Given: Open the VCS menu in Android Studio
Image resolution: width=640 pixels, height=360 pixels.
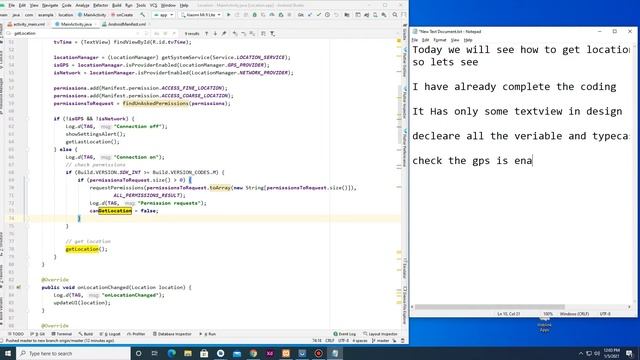Looking at the screenshot, I should 153,5.
